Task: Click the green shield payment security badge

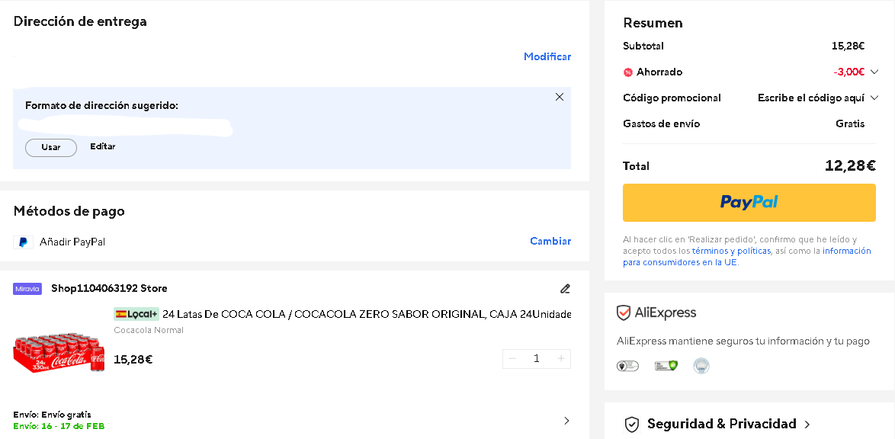Action: tap(666, 366)
